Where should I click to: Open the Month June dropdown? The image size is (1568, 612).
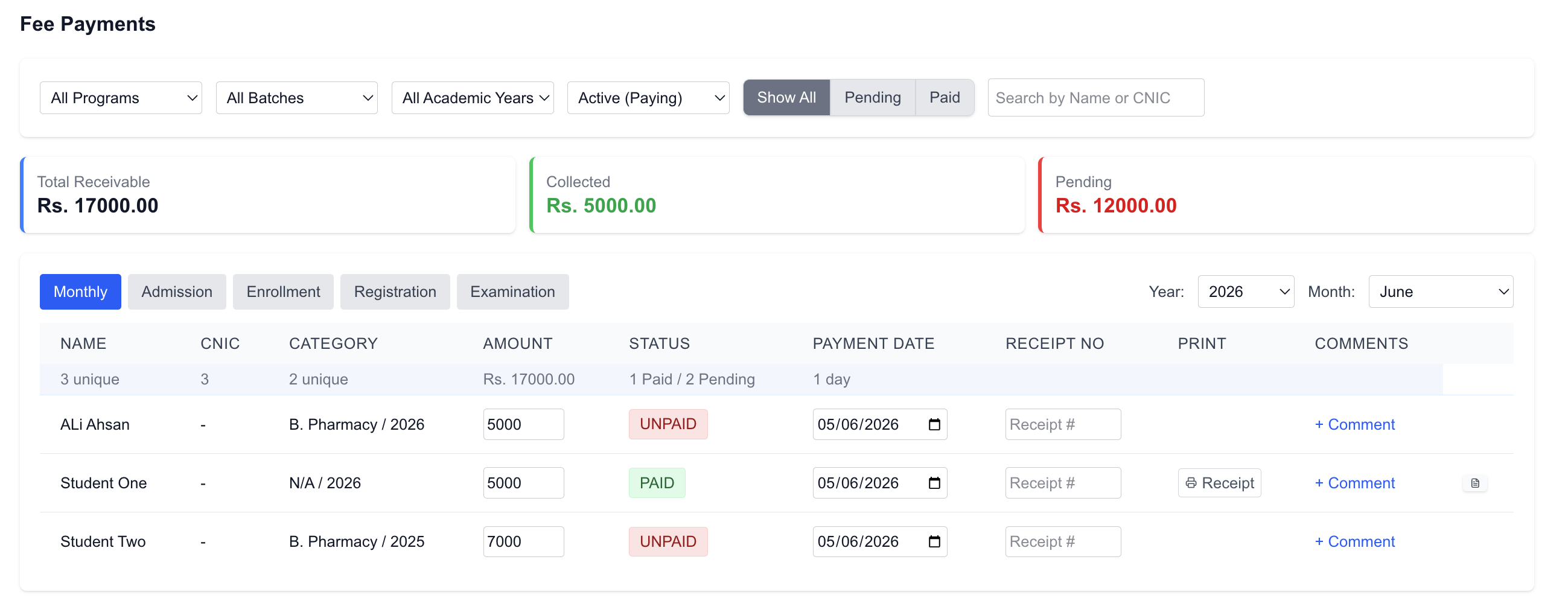[1441, 292]
